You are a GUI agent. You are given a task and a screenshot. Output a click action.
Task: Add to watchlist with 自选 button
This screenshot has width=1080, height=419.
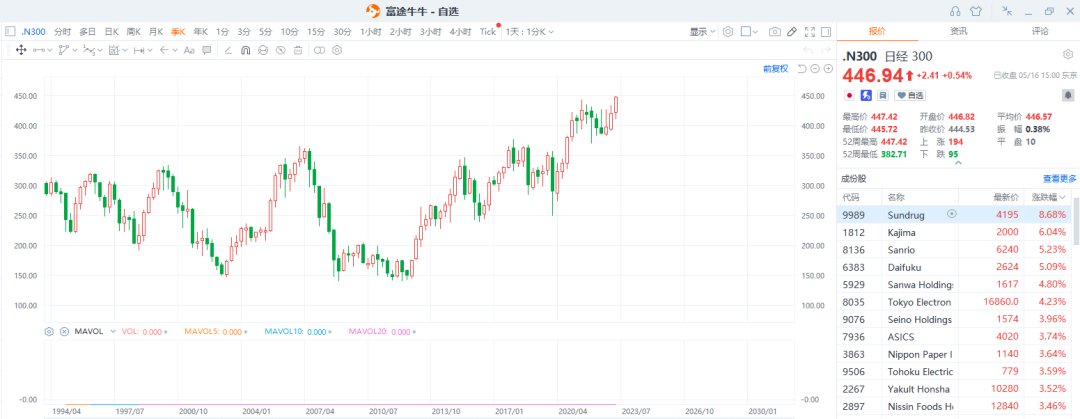coord(911,95)
